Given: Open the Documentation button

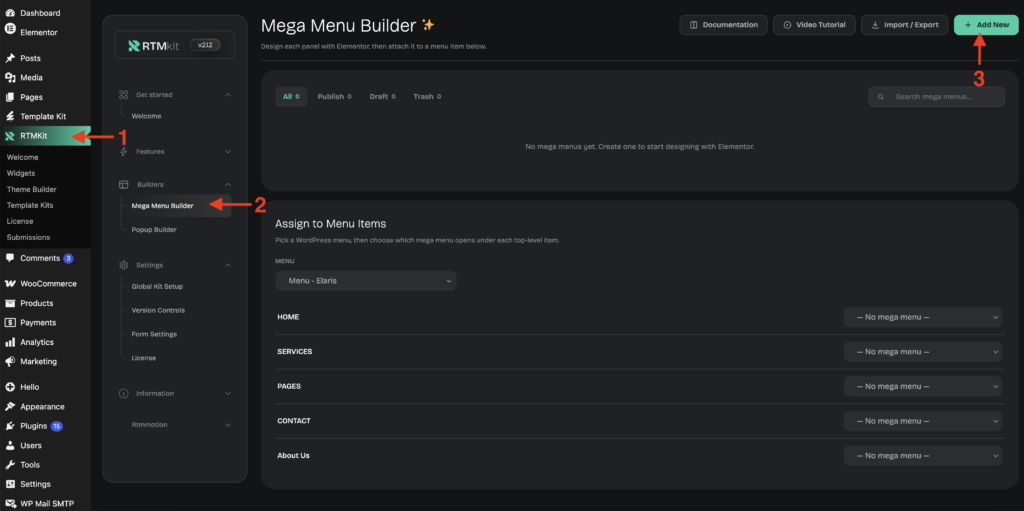Looking at the screenshot, I should point(724,25).
